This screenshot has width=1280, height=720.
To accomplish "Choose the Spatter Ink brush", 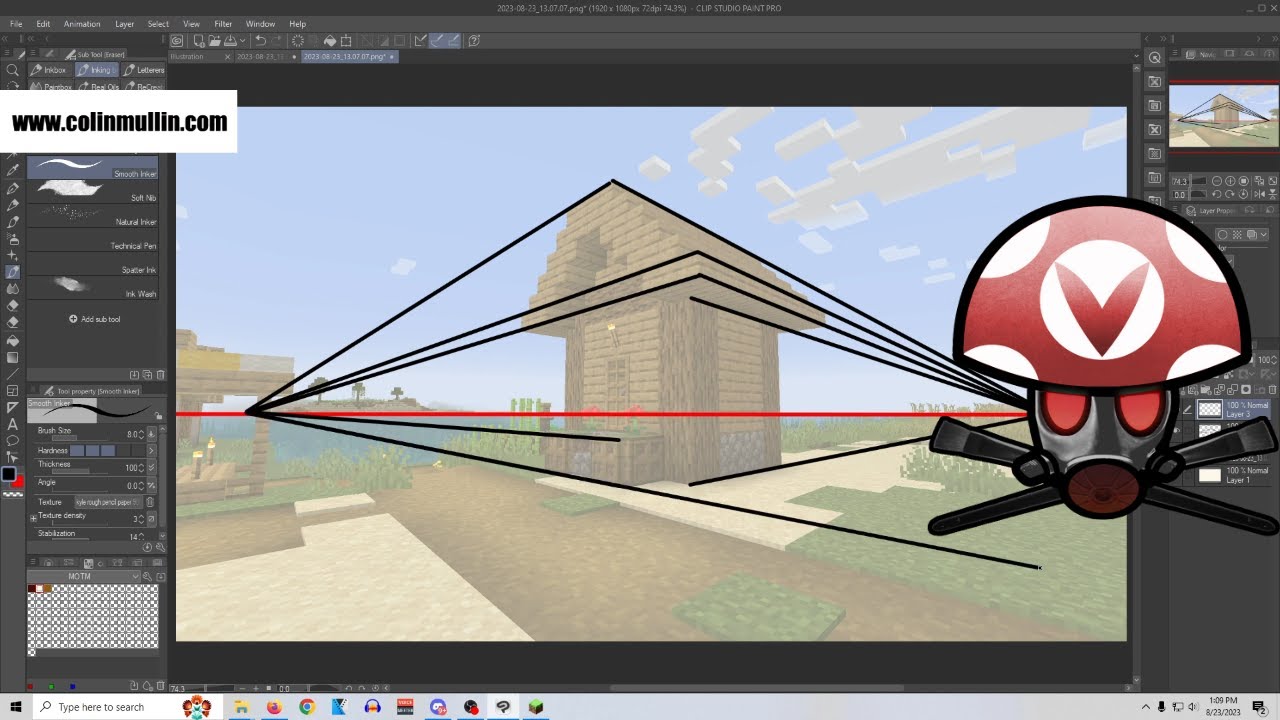I will click(92, 263).
